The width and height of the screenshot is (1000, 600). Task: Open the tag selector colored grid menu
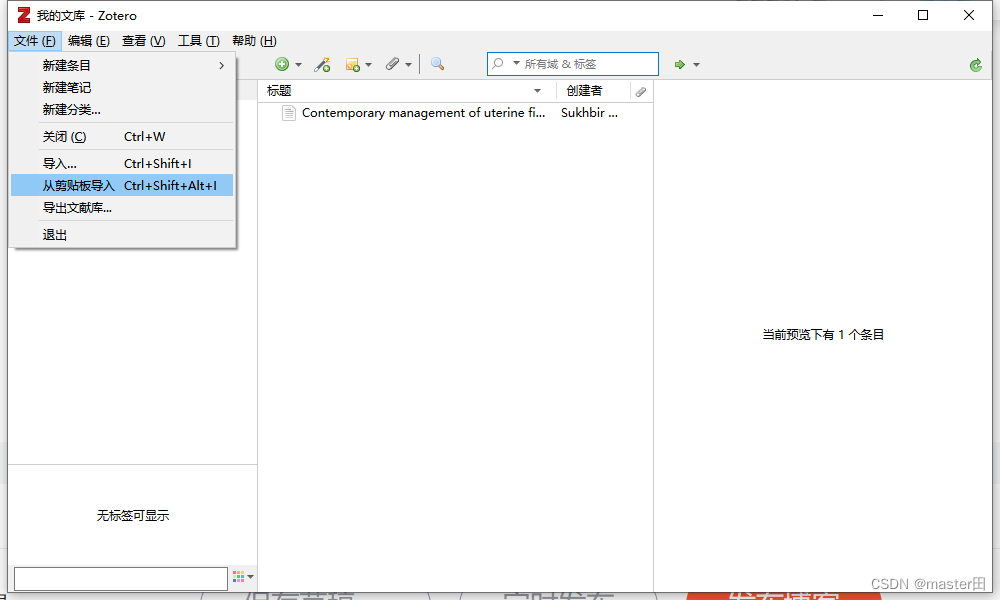[243, 576]
